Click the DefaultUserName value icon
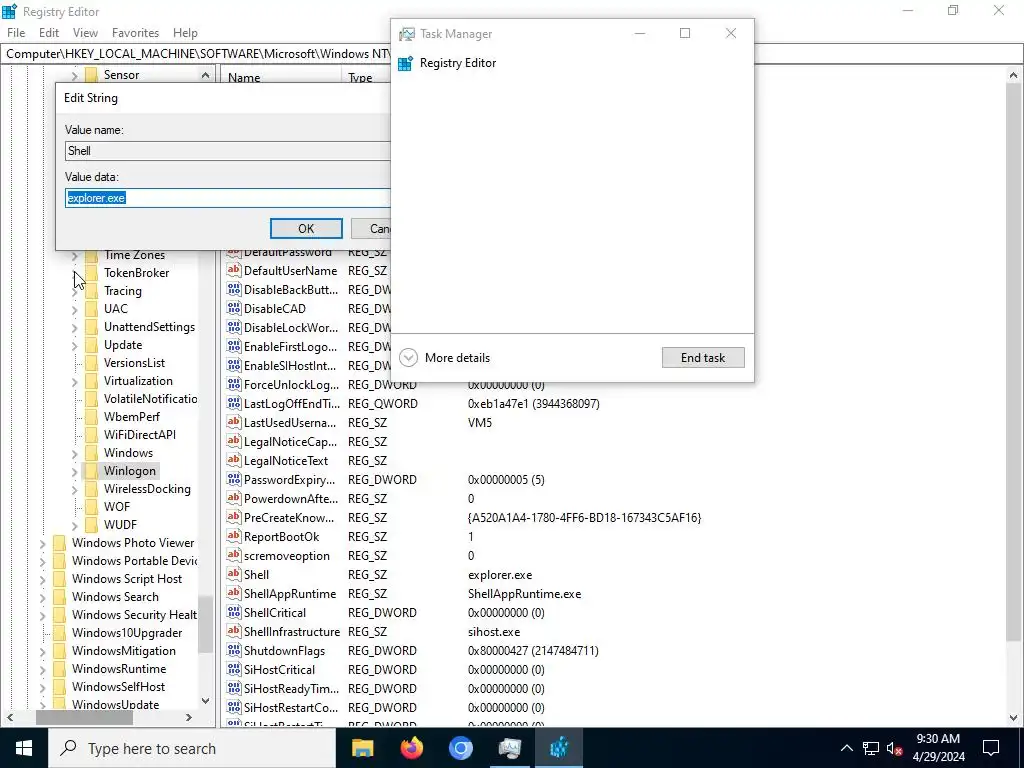The width and height of the screenshot is (1024, 768). [233, 270]
